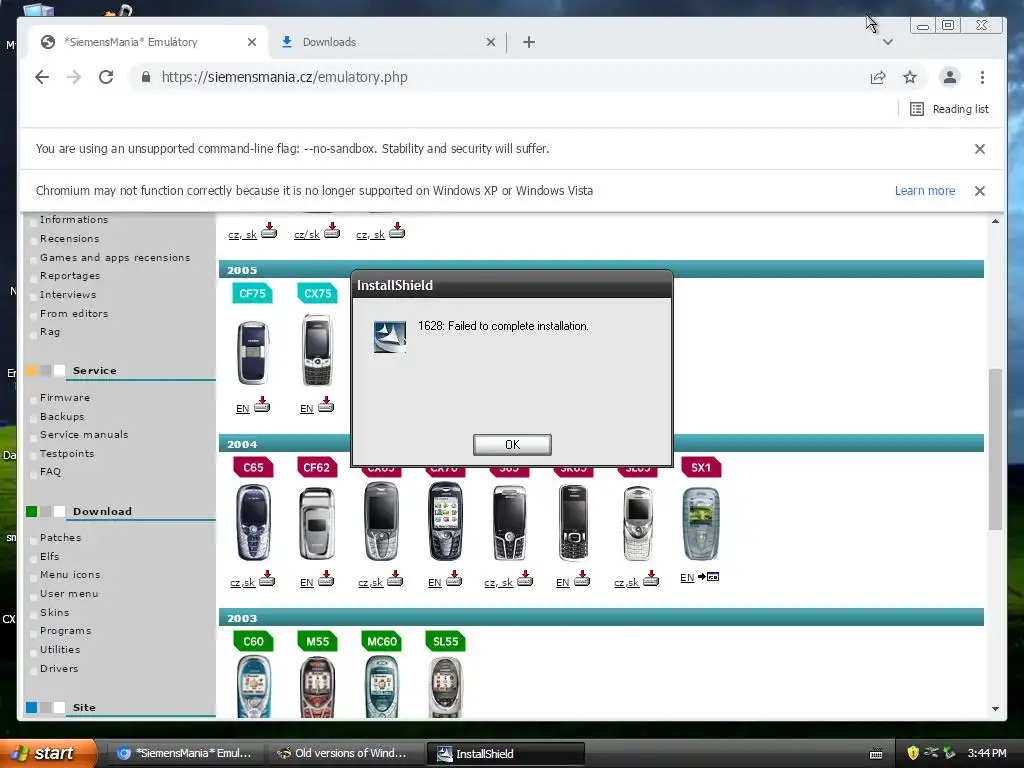Download the CF75 emulator via its download icon
Viewport: 1024px width, 768px height.
click(x=262, y=405)
